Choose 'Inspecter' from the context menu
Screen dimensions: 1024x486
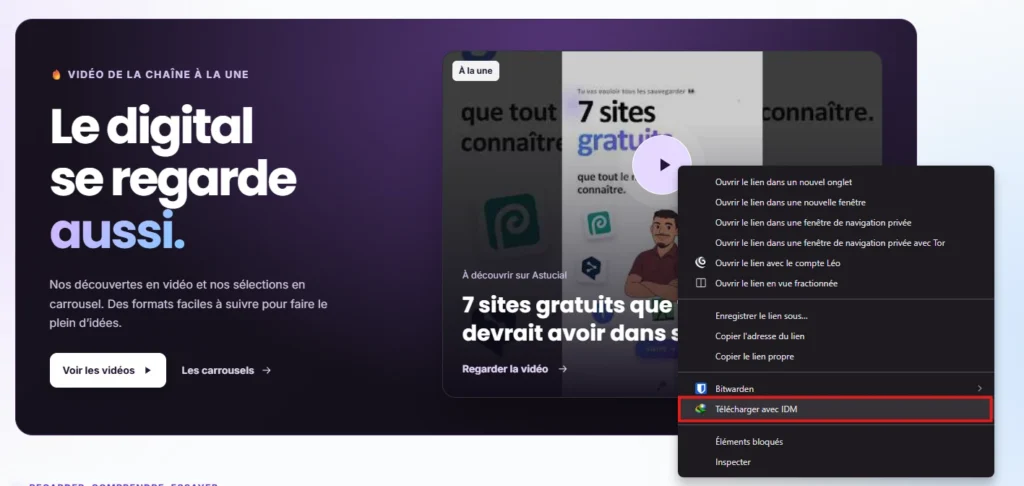[835, 462]
